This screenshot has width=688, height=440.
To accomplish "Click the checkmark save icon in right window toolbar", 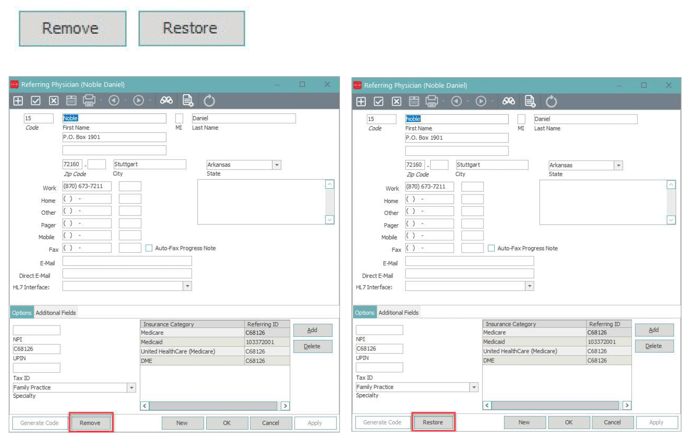I will [x=378, y=101].
